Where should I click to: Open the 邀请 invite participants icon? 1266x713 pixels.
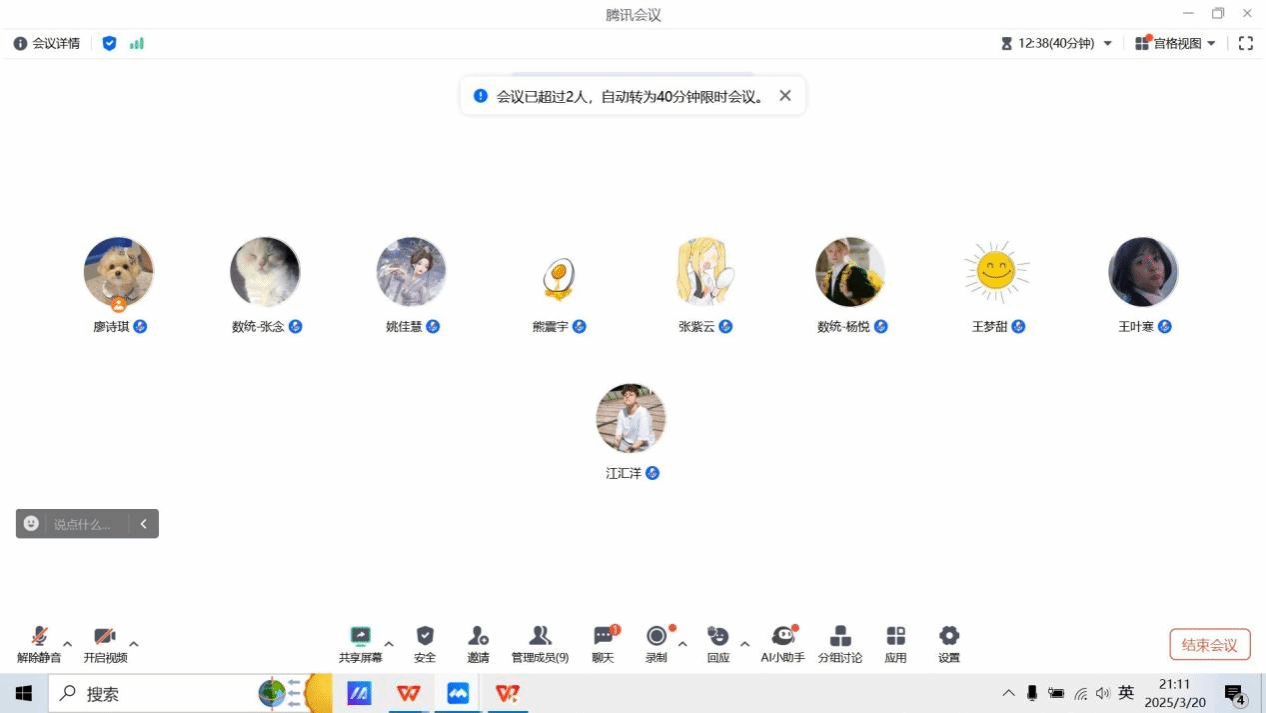click(478, 637)
